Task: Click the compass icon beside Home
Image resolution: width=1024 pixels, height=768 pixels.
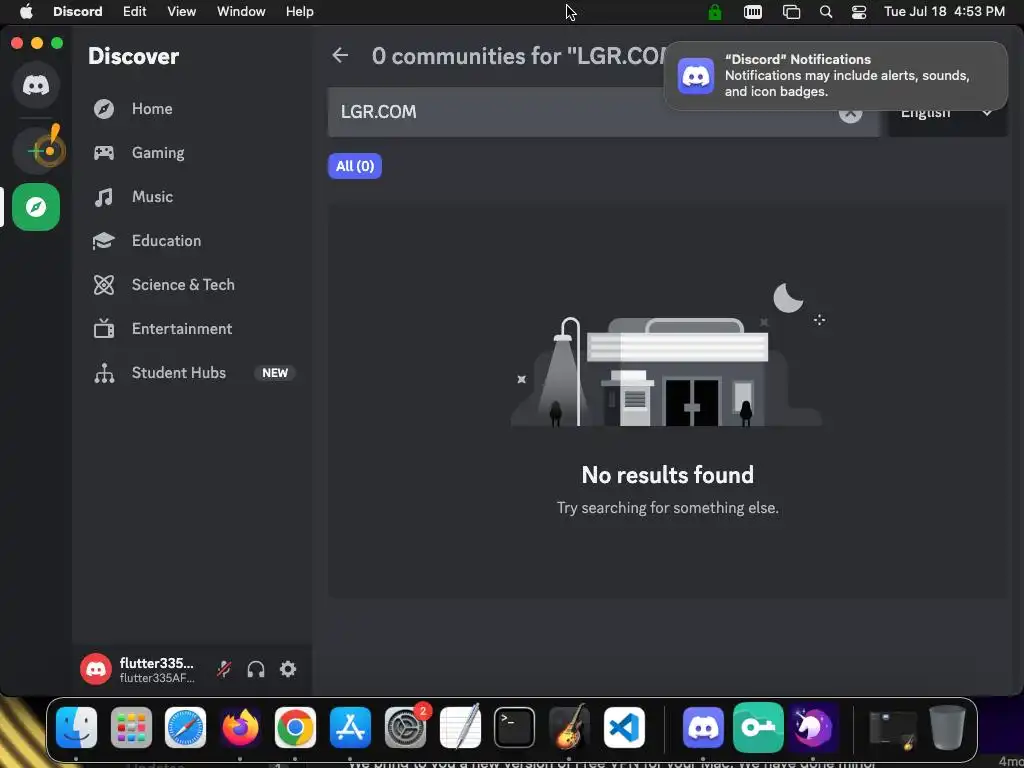Action: click(x=104, y=109)
